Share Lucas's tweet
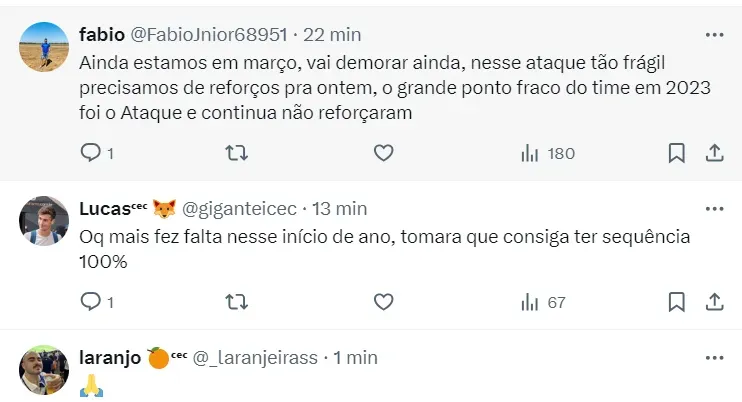Screen dimensions: 742x402 (715, 301)
